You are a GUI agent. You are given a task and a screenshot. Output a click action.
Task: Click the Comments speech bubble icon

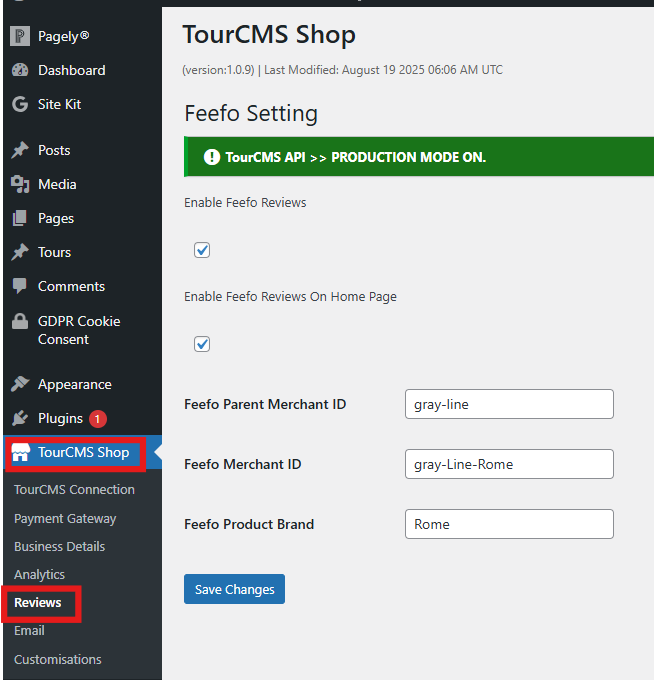20,286
